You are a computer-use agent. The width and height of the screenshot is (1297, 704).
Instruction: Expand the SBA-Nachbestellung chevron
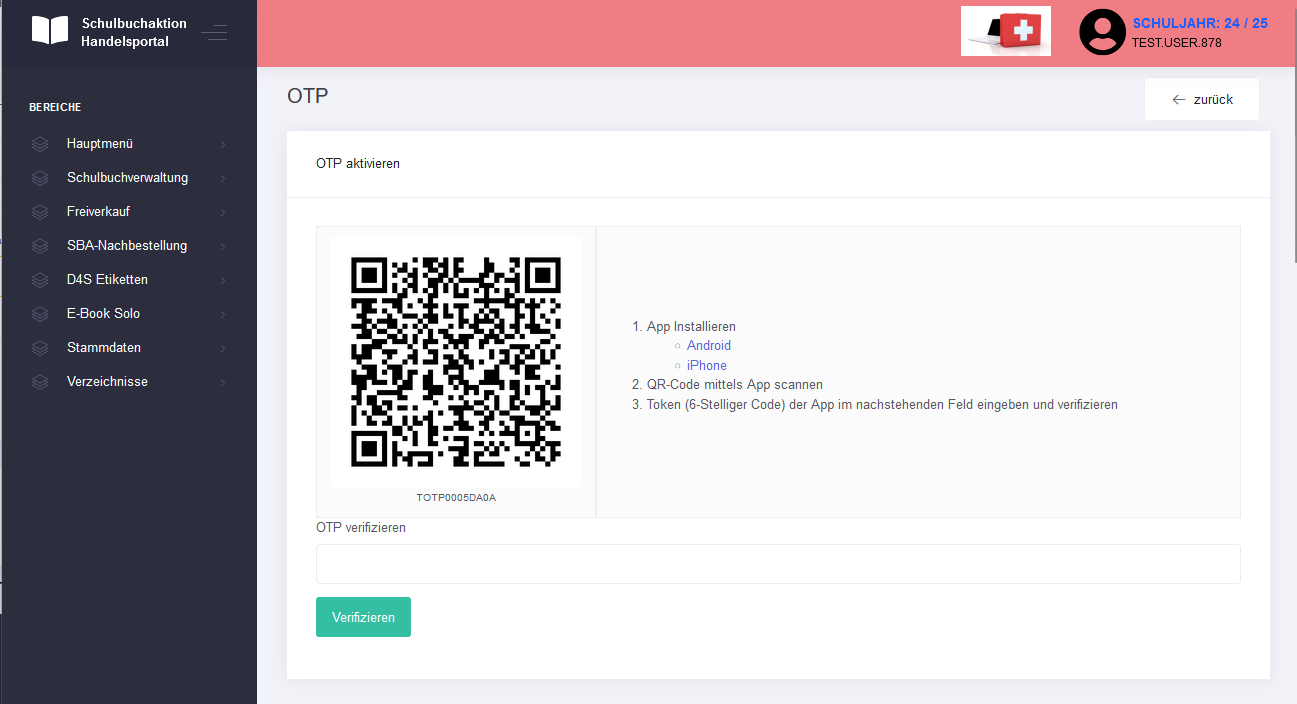coord(222,247)
